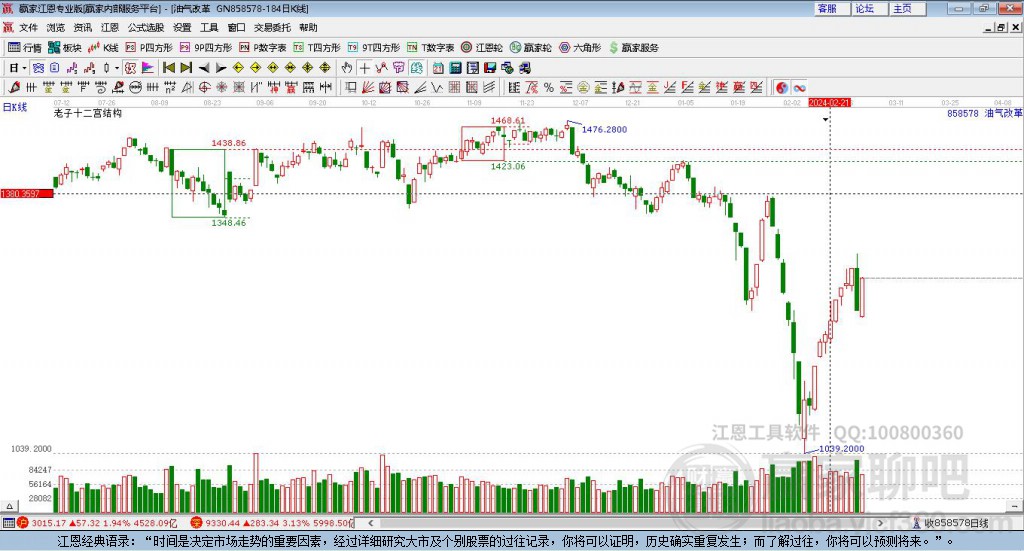Click the yin-yang taiji icon

pos(782,87)
